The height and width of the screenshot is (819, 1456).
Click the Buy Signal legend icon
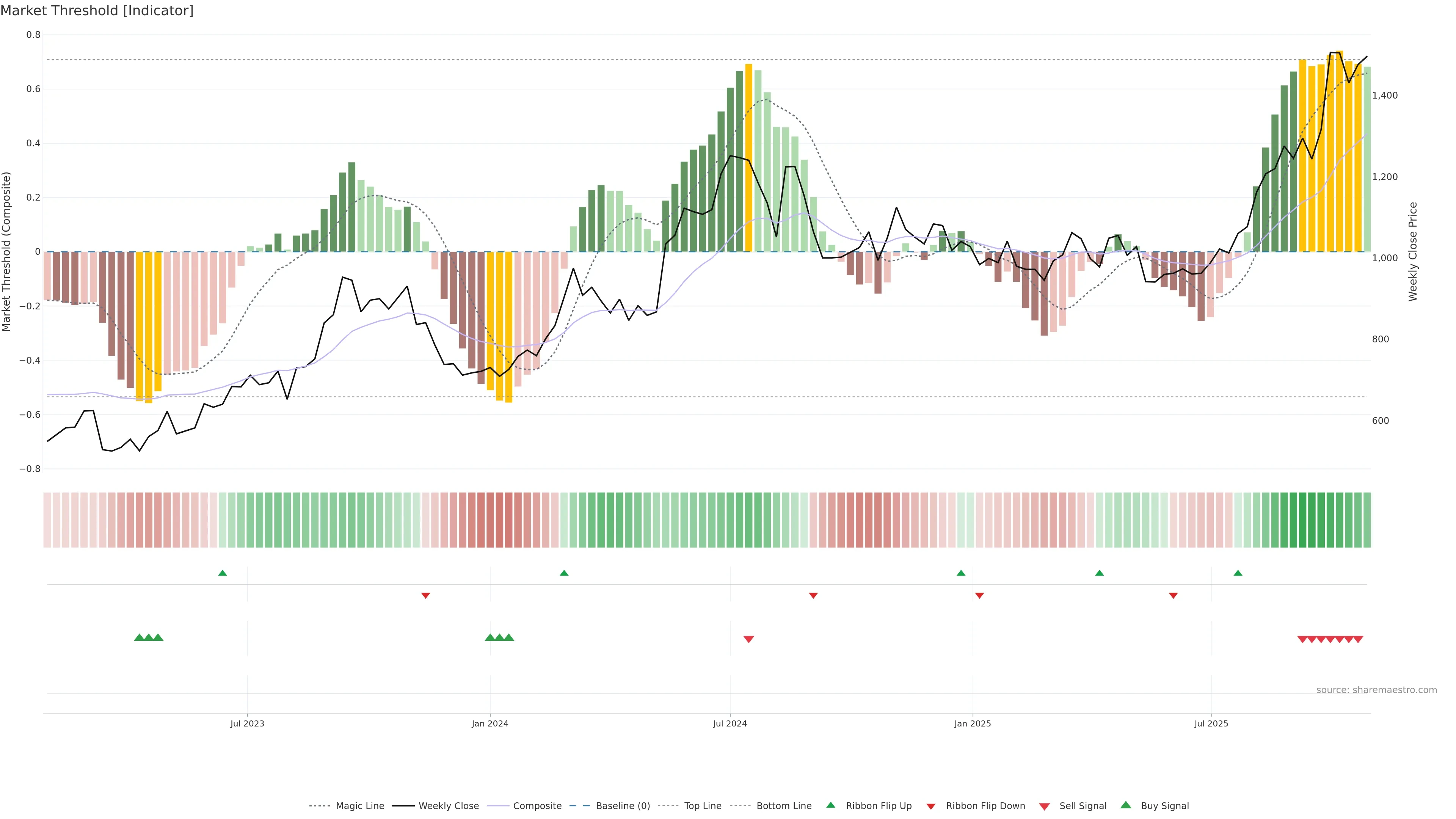pyautogui.click(x=1126, y=805)
